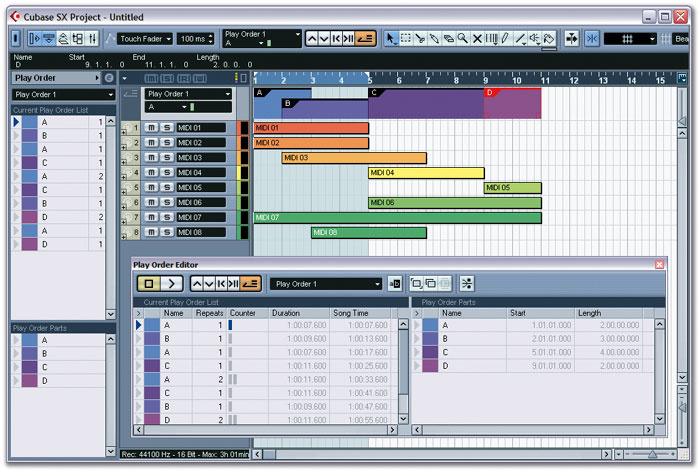Mute track MIDI 01
Screen dimensions: 700x472
[151, 128]
